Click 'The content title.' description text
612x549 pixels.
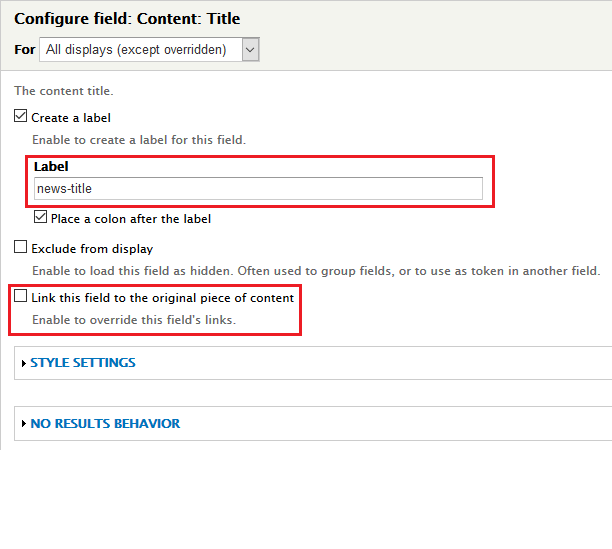62,91
